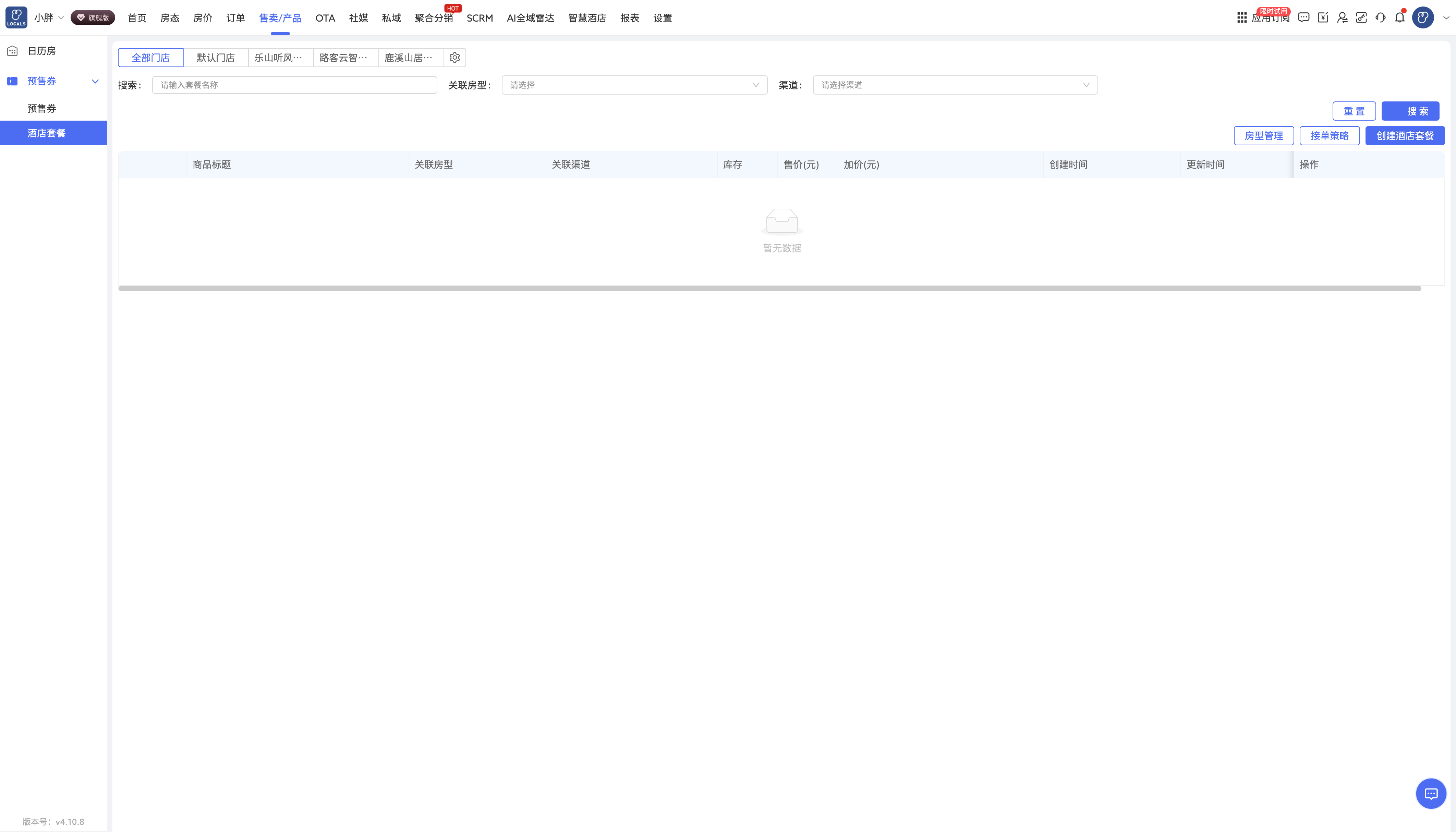This screenshot has width=1456, height=832.
Task: Click the key access icon
Action: (1362, 18)
